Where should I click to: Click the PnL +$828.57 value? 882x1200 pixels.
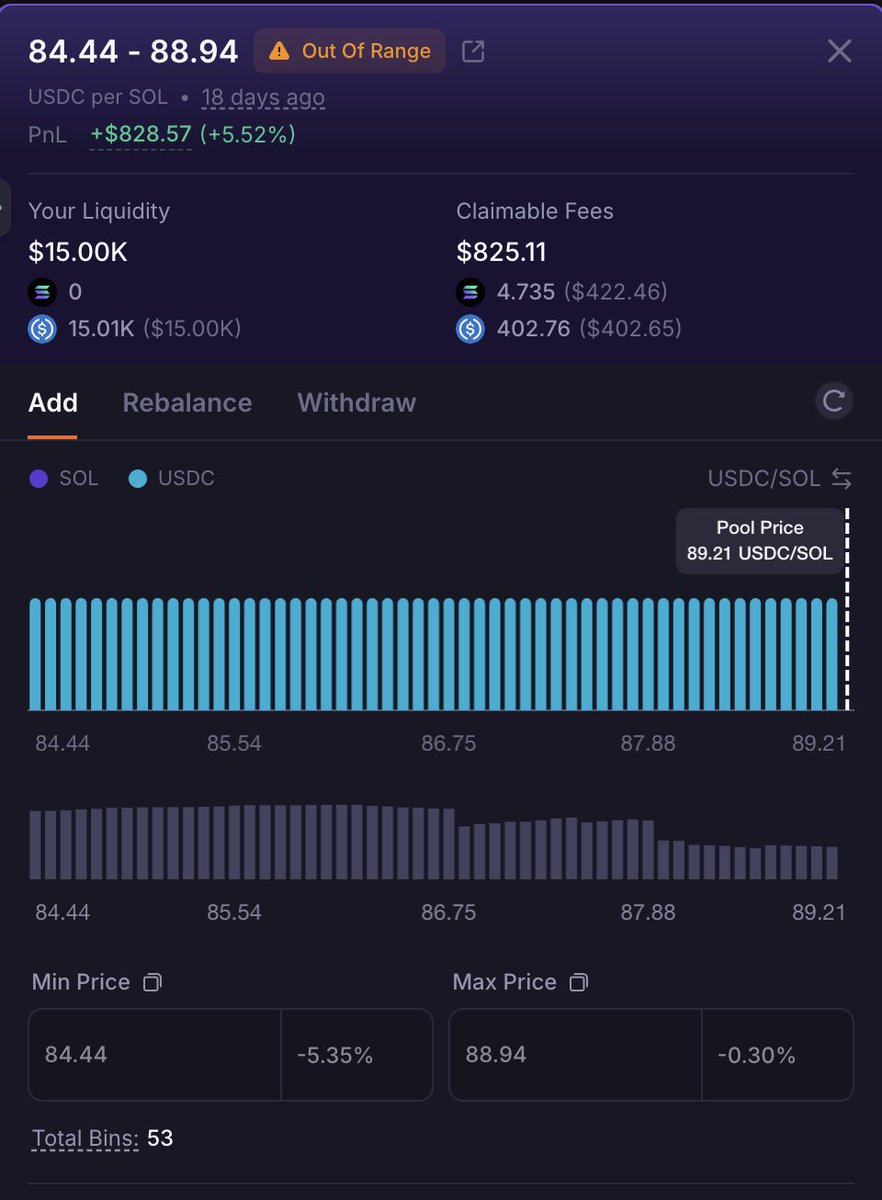pos(140,134)
